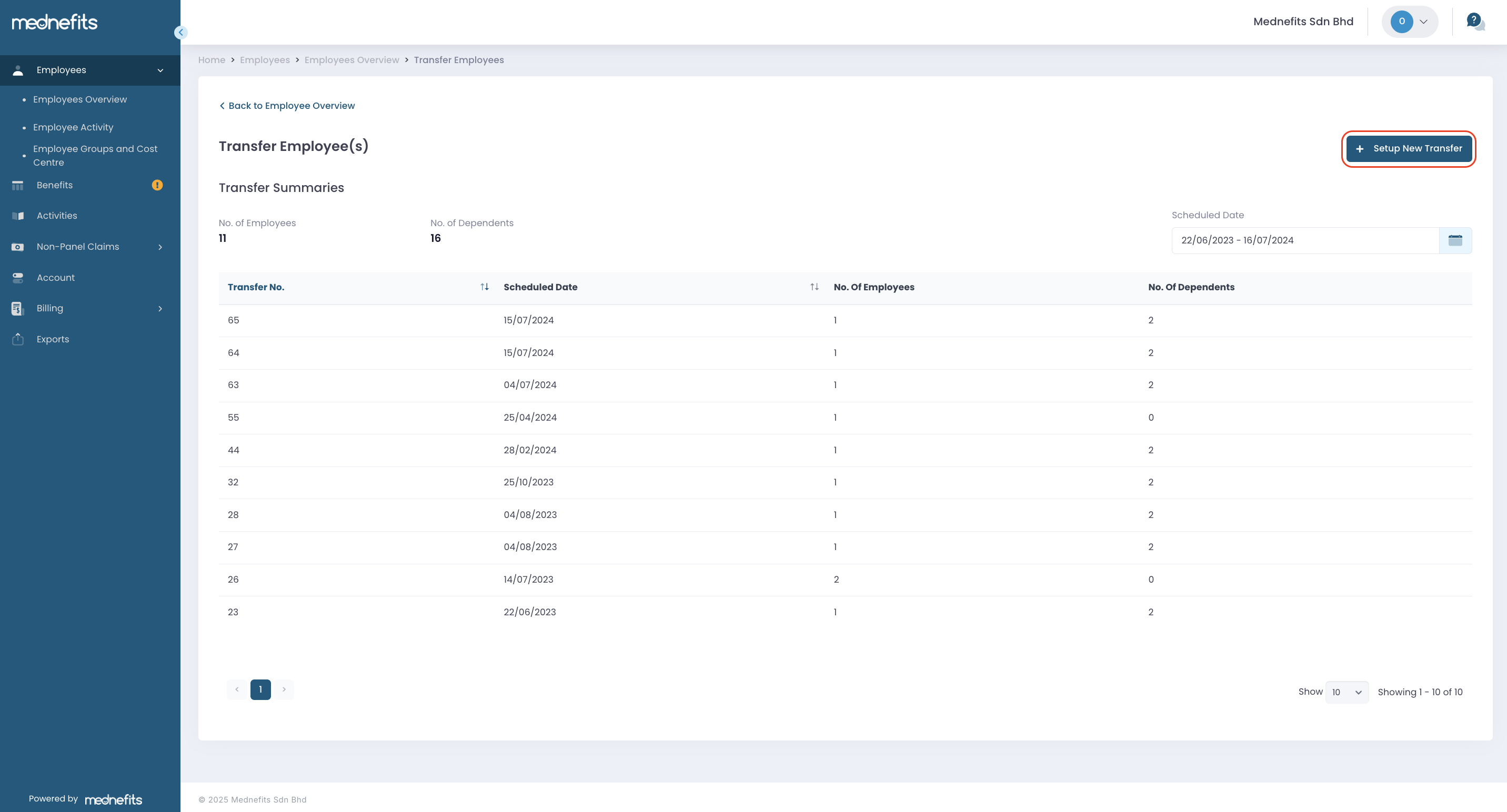Sort by Transfer No. arrows icon

485,287
